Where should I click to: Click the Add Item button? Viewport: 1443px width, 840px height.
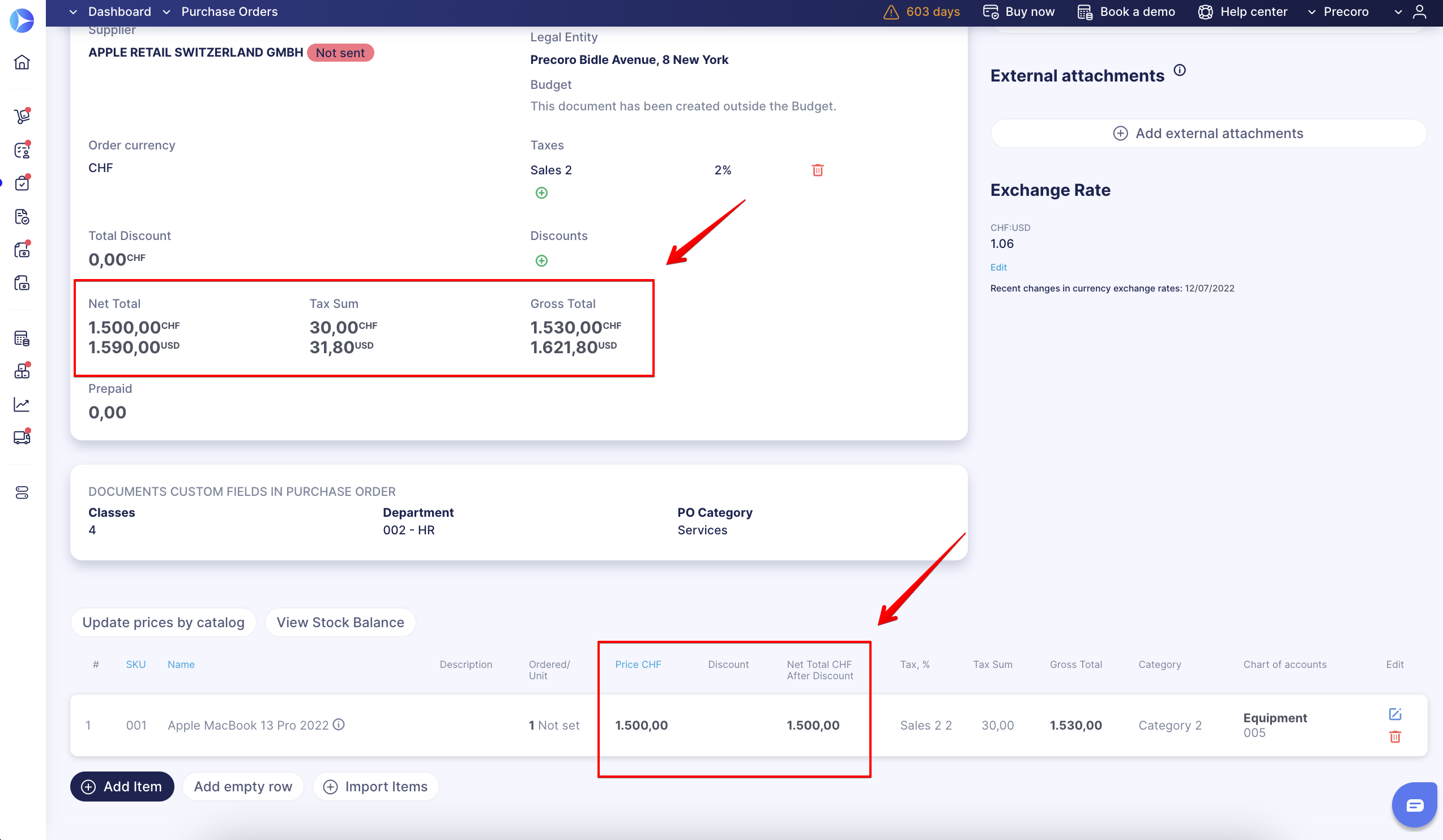pyautogui.click(x=122, y=786)
